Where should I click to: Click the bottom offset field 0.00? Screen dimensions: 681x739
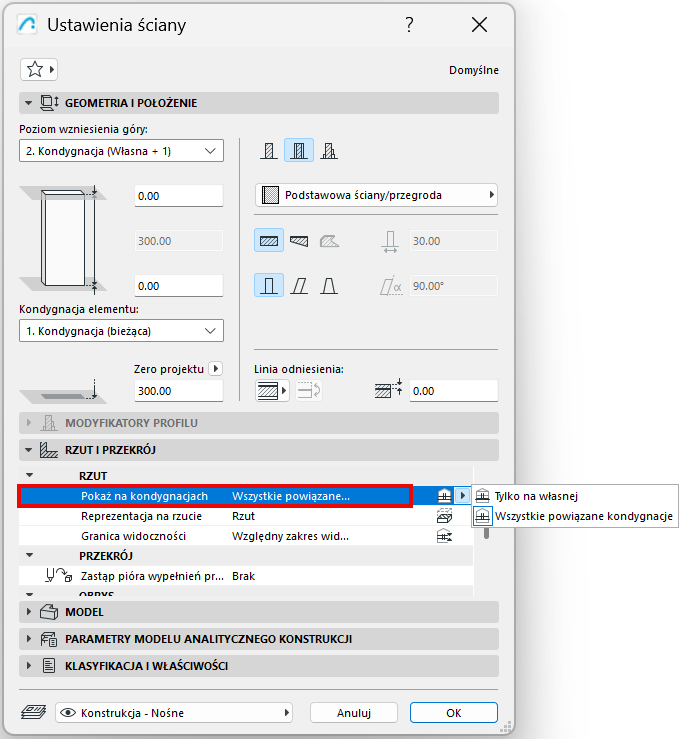tap(179, 286)
